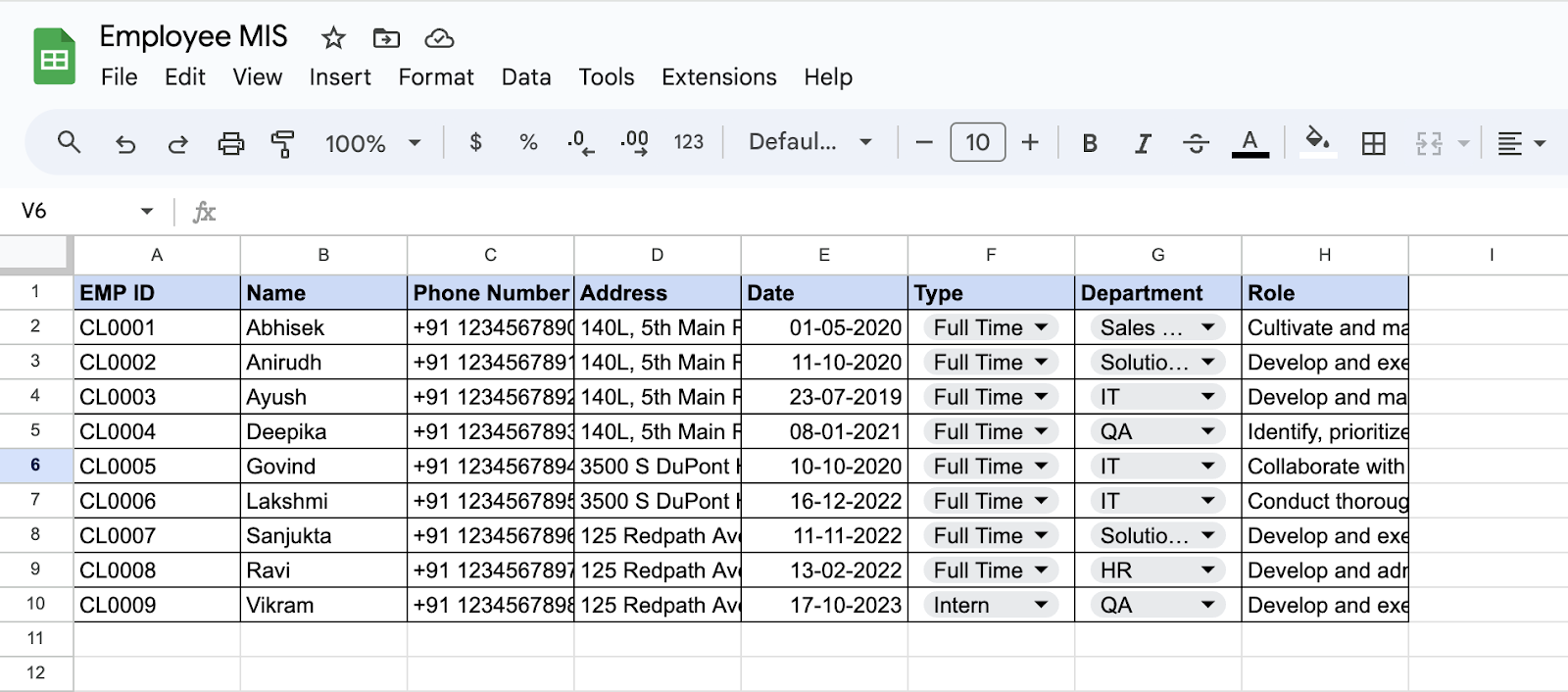
Task: Toggle strikethrough formatting
Action: [x=1196, y=143]
